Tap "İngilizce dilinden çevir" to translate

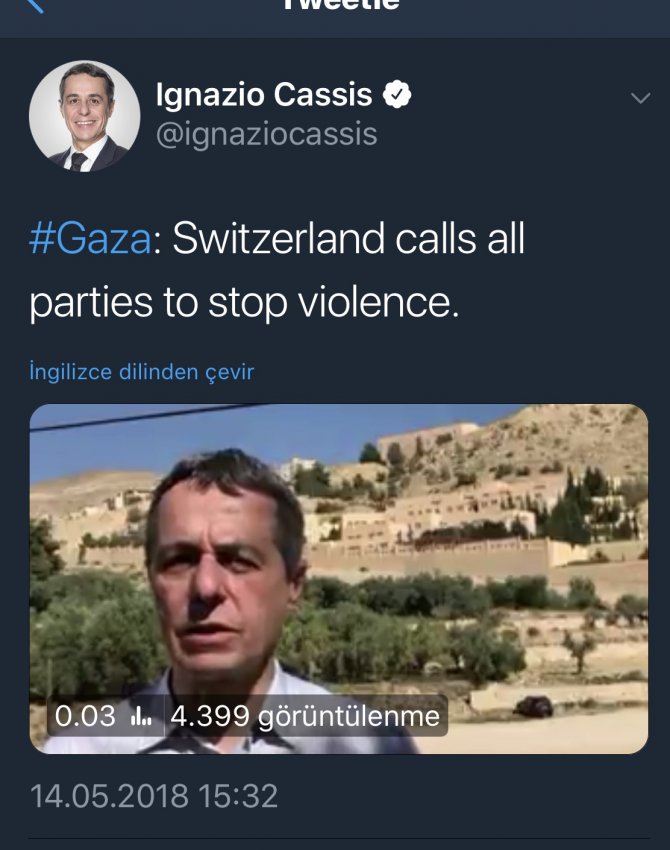[x=142, y=372]
